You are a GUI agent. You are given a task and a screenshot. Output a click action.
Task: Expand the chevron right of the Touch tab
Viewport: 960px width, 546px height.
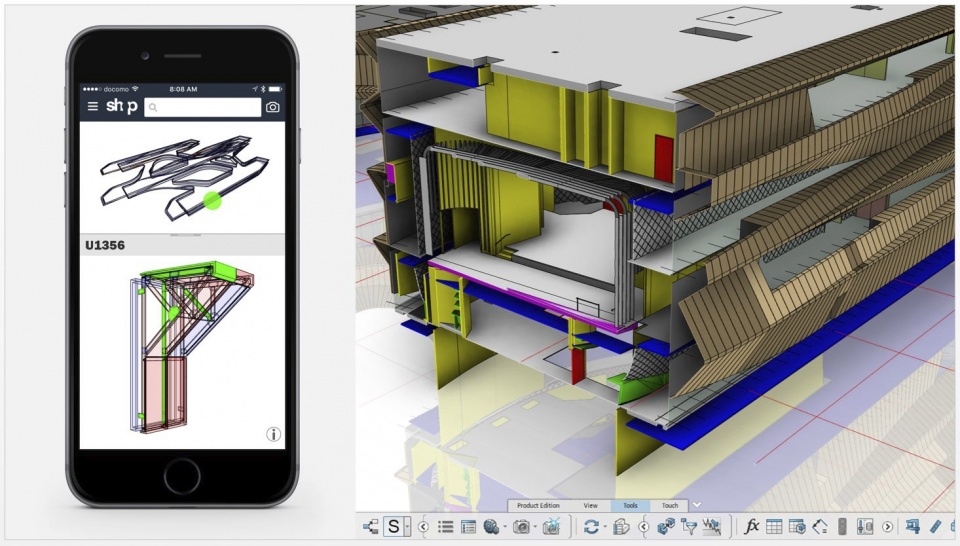coord(697,505)
